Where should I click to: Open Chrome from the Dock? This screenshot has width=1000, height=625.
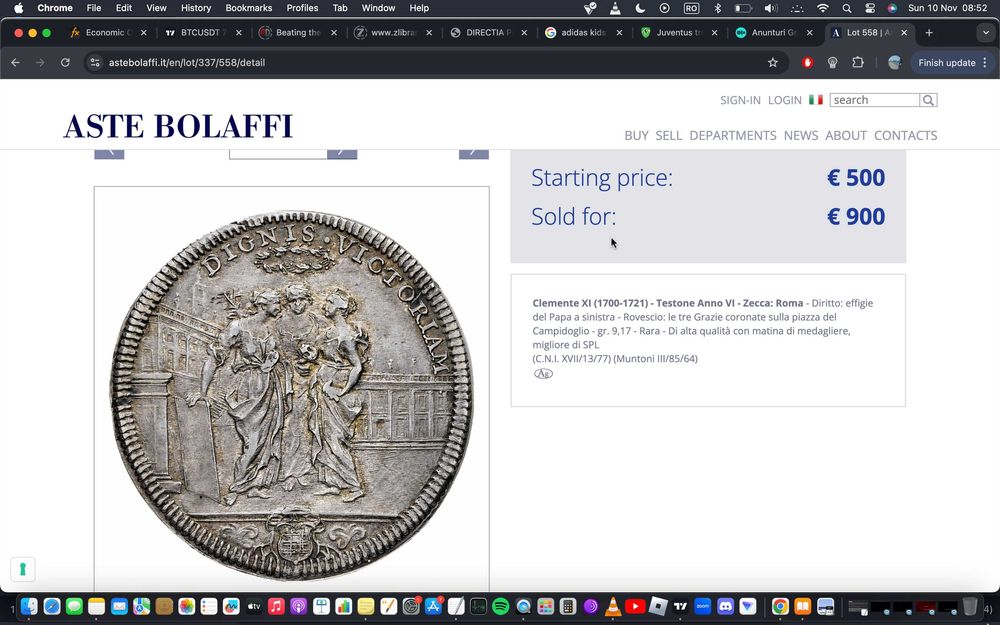780,606
